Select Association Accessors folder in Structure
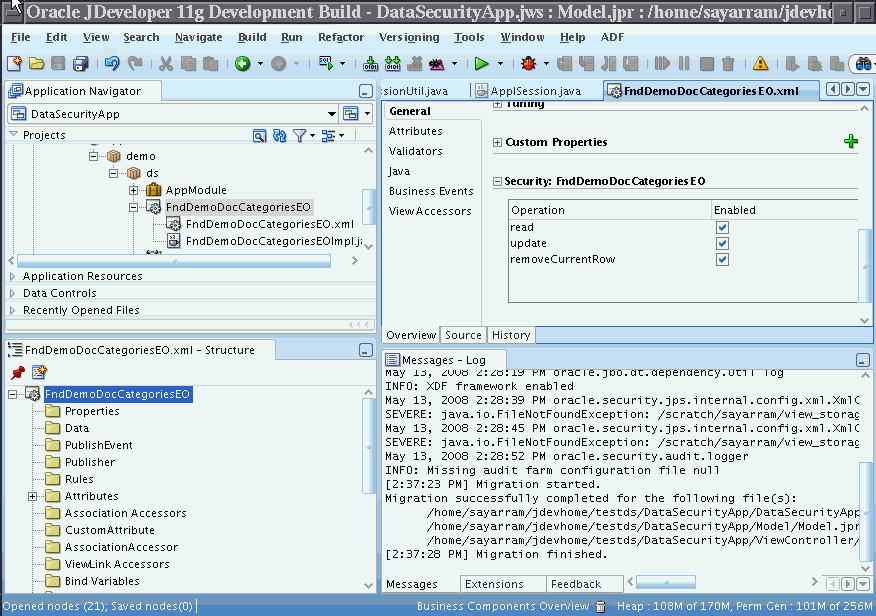Image resolution: width=876 pixels, height=616 pixels. 126,513
